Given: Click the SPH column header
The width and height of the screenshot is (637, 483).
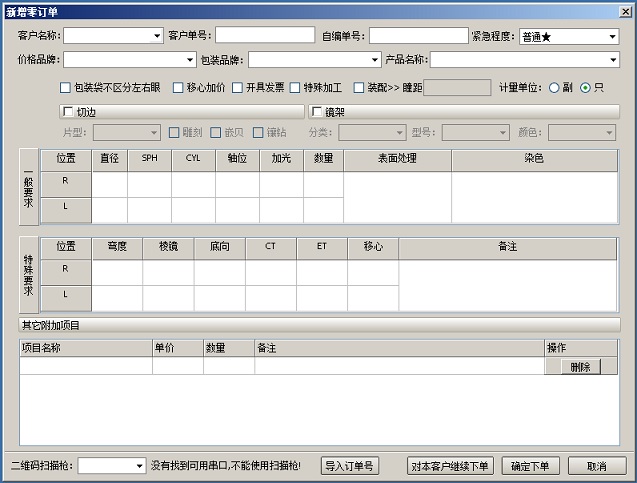Looking at the screenshot, I should point(150,160).
